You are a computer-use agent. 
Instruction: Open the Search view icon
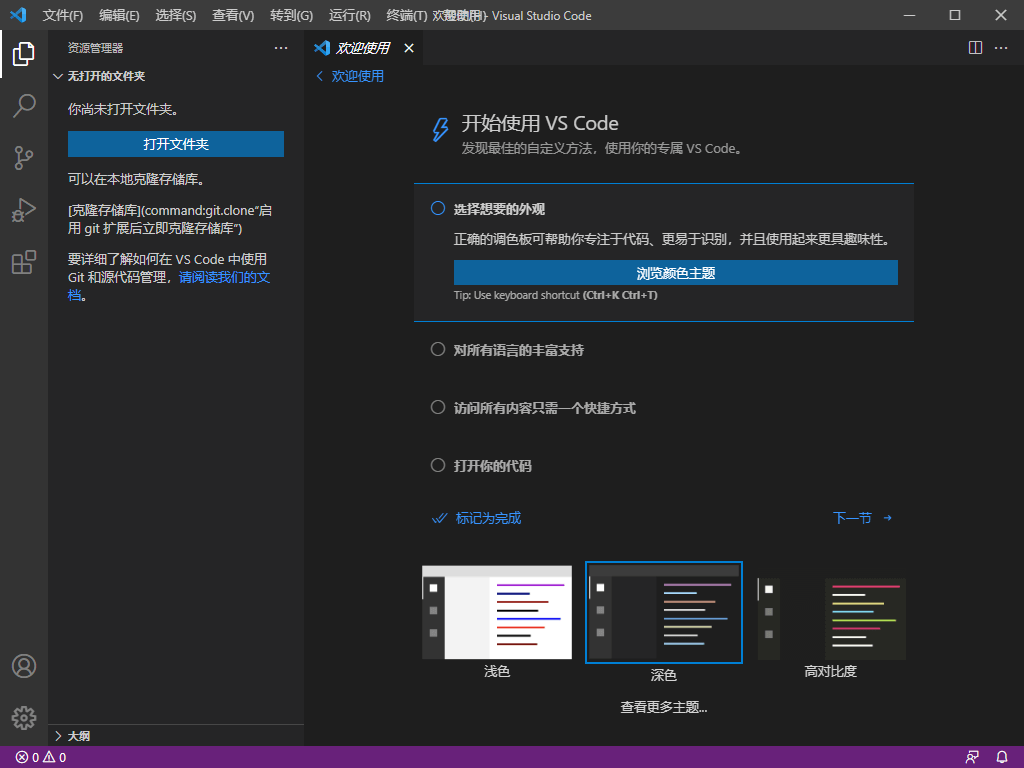[24, 105]
